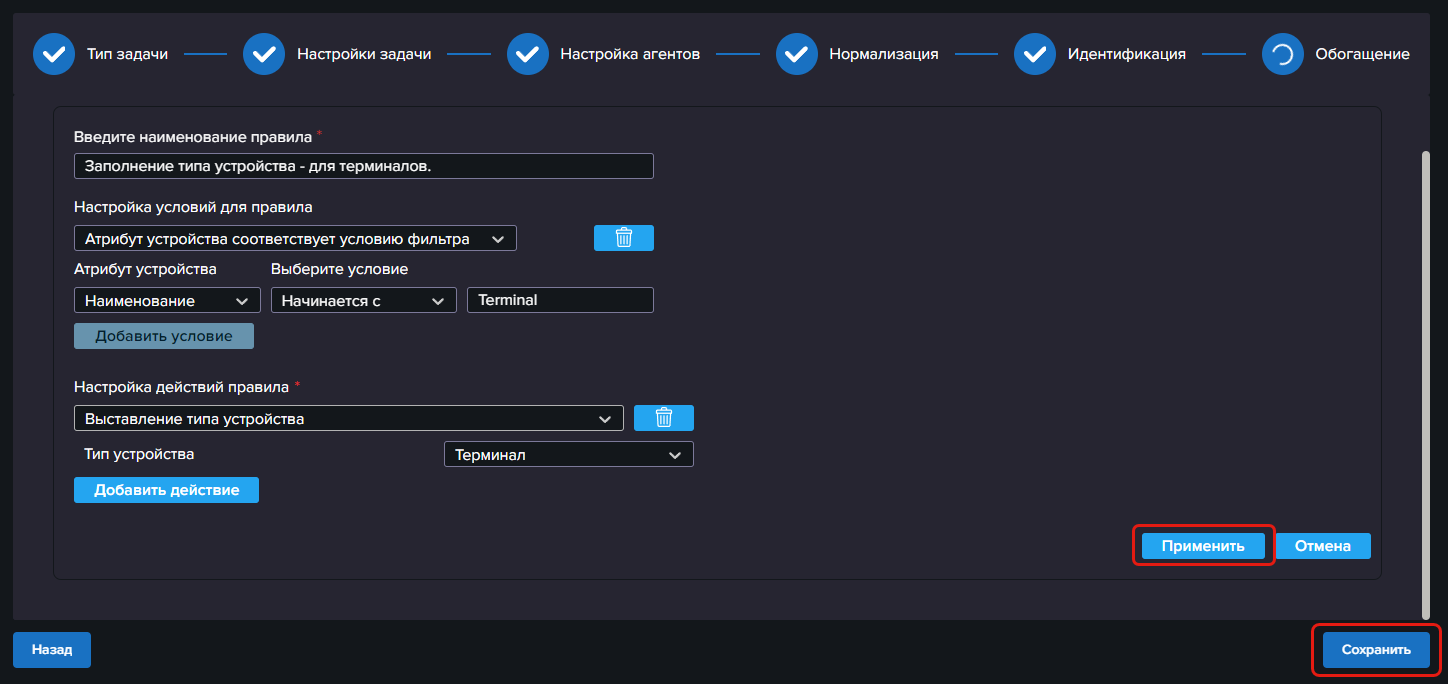Image resolution: width=1448 pixels, height=684 pixels.
Task: Click the checkmark icon for Тип задачи step
Action: (x=54, y=54)
